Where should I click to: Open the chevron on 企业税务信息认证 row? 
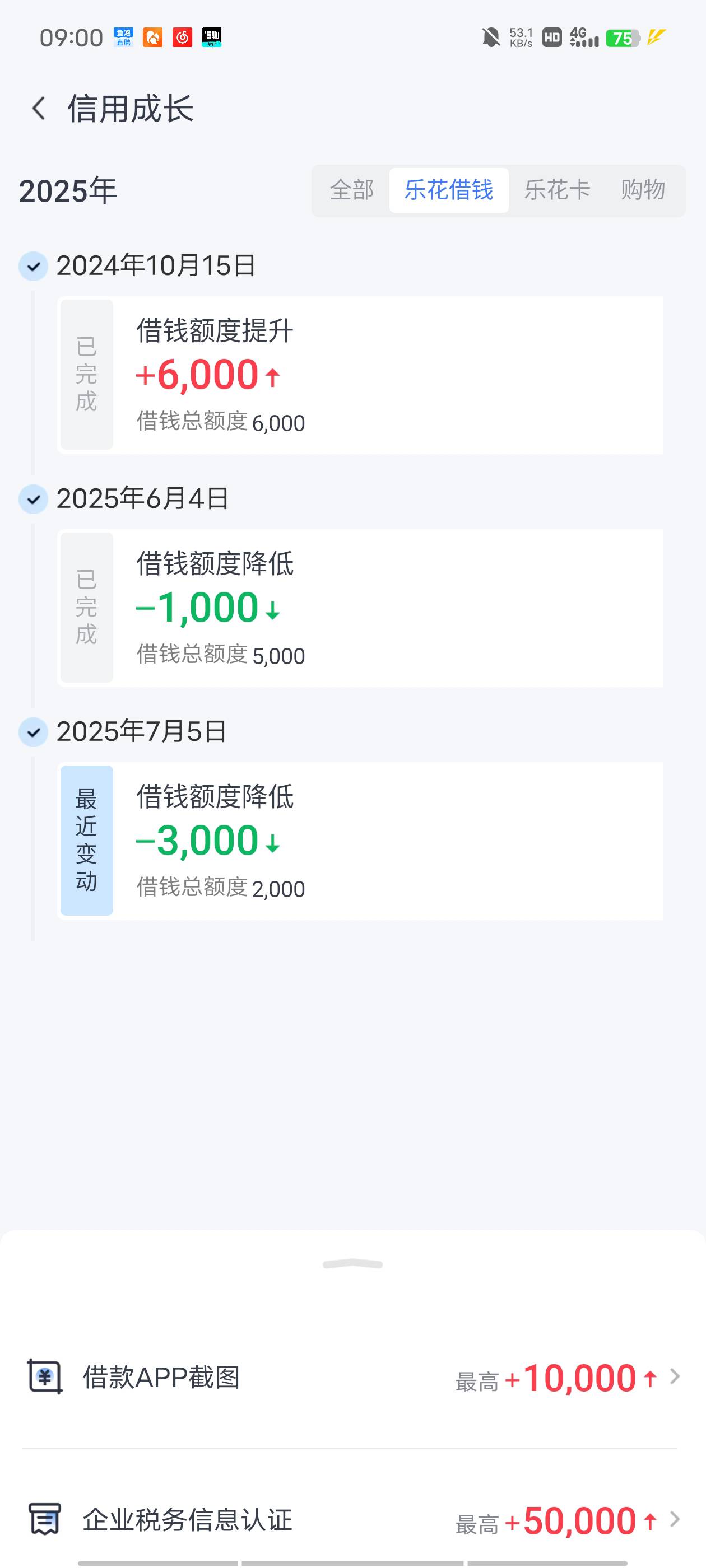click(x=675, y=1519)
